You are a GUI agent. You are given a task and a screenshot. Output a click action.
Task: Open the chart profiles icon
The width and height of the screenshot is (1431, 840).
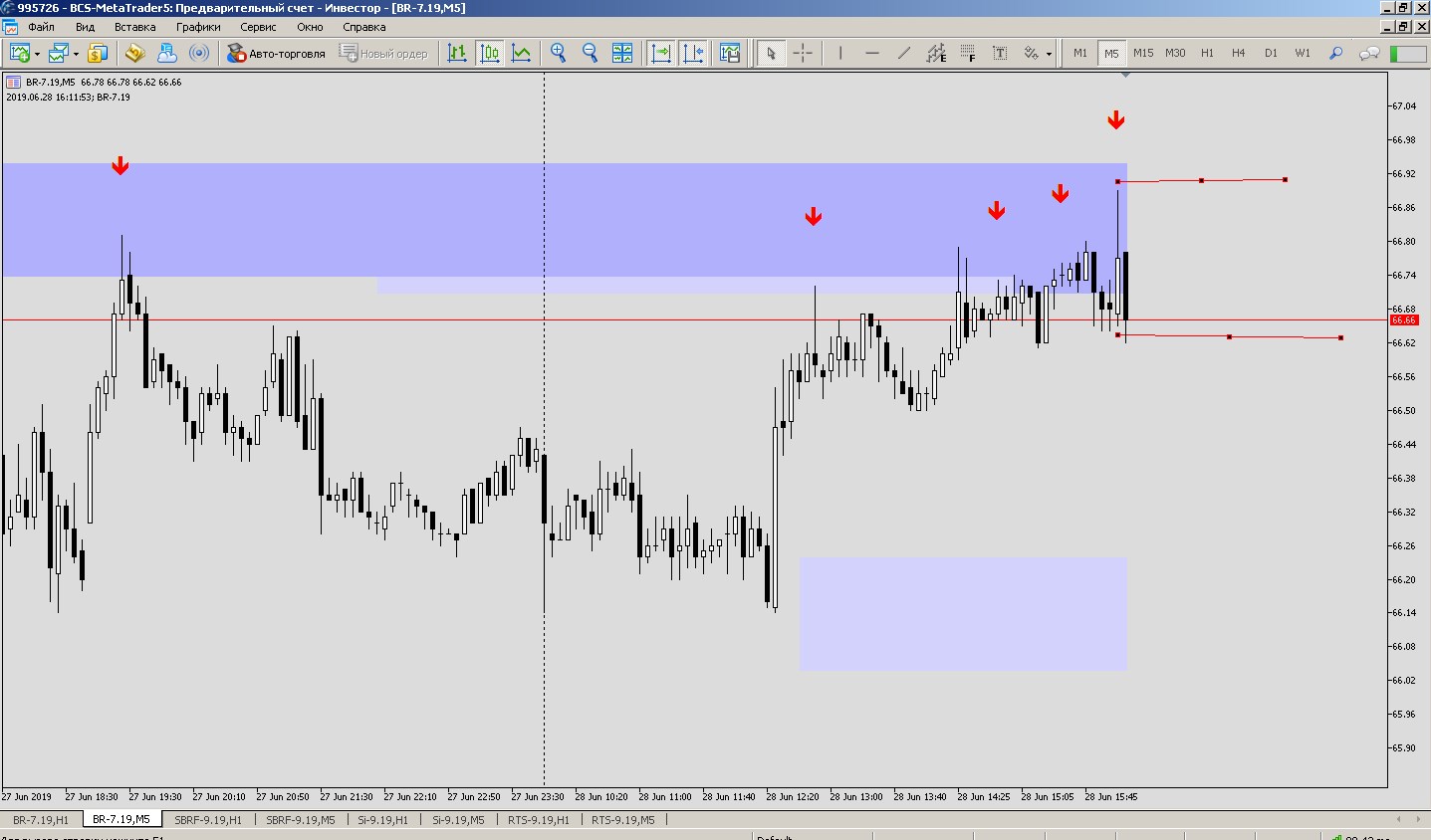click(x=59, y=53)
